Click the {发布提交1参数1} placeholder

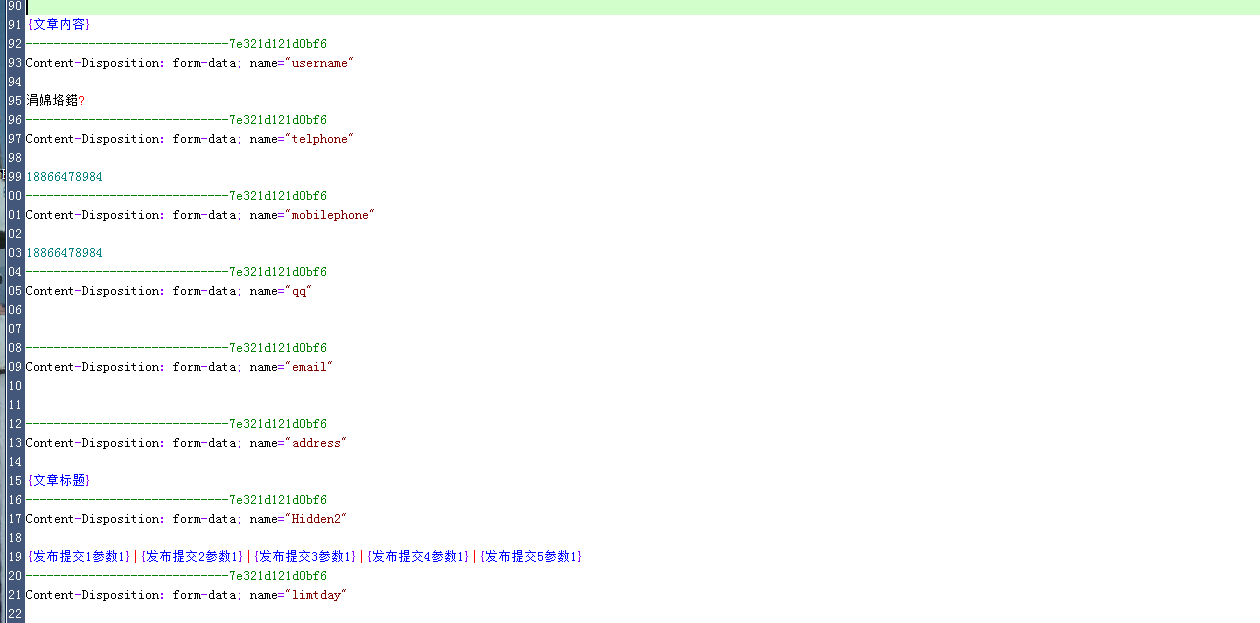coord(79,557)
